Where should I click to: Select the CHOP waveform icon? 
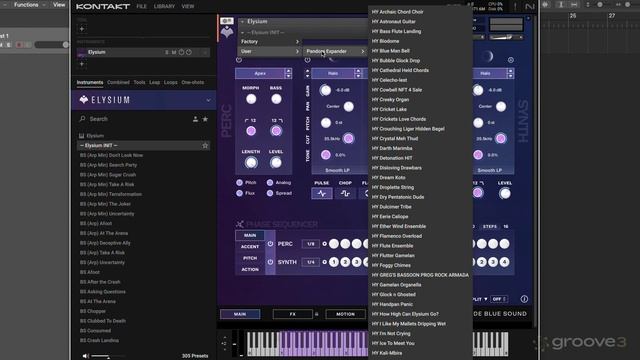pos(345,193)
